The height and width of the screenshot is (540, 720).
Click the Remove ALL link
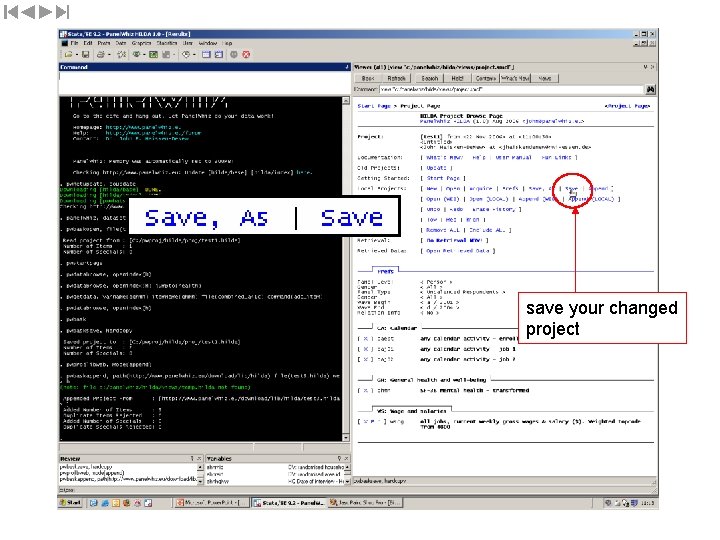[443, 230]
